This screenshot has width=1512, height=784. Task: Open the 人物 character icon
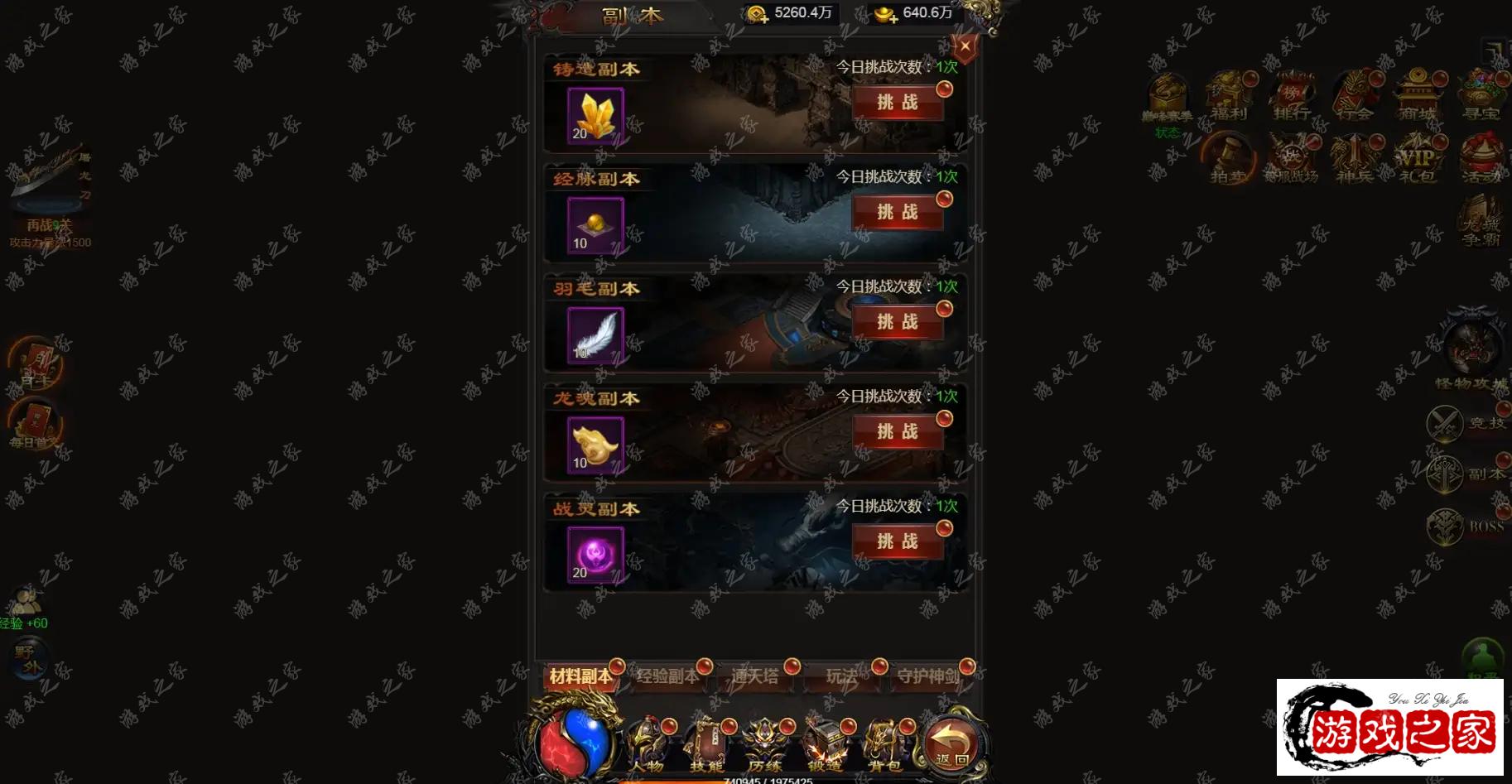click(x=647, y=745)
